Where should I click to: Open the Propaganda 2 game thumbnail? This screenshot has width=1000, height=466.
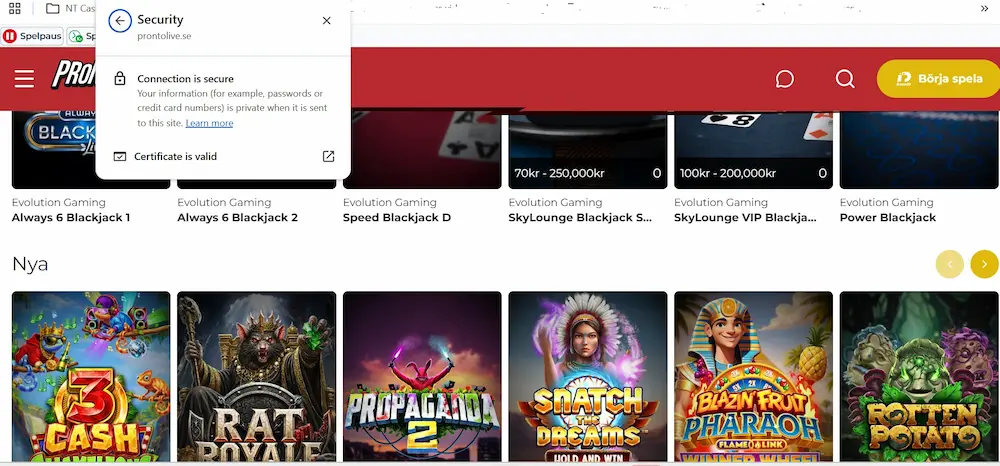(x=422, y=376)
